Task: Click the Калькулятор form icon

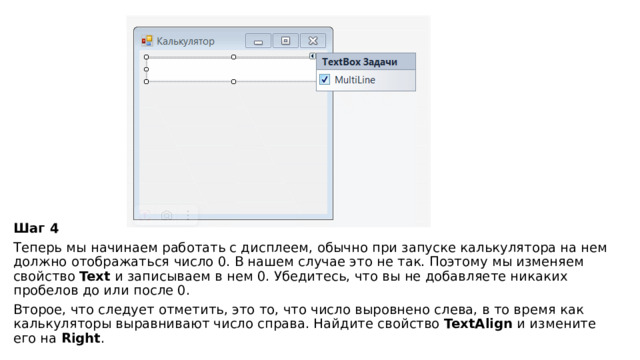Action: pos(147,41)
